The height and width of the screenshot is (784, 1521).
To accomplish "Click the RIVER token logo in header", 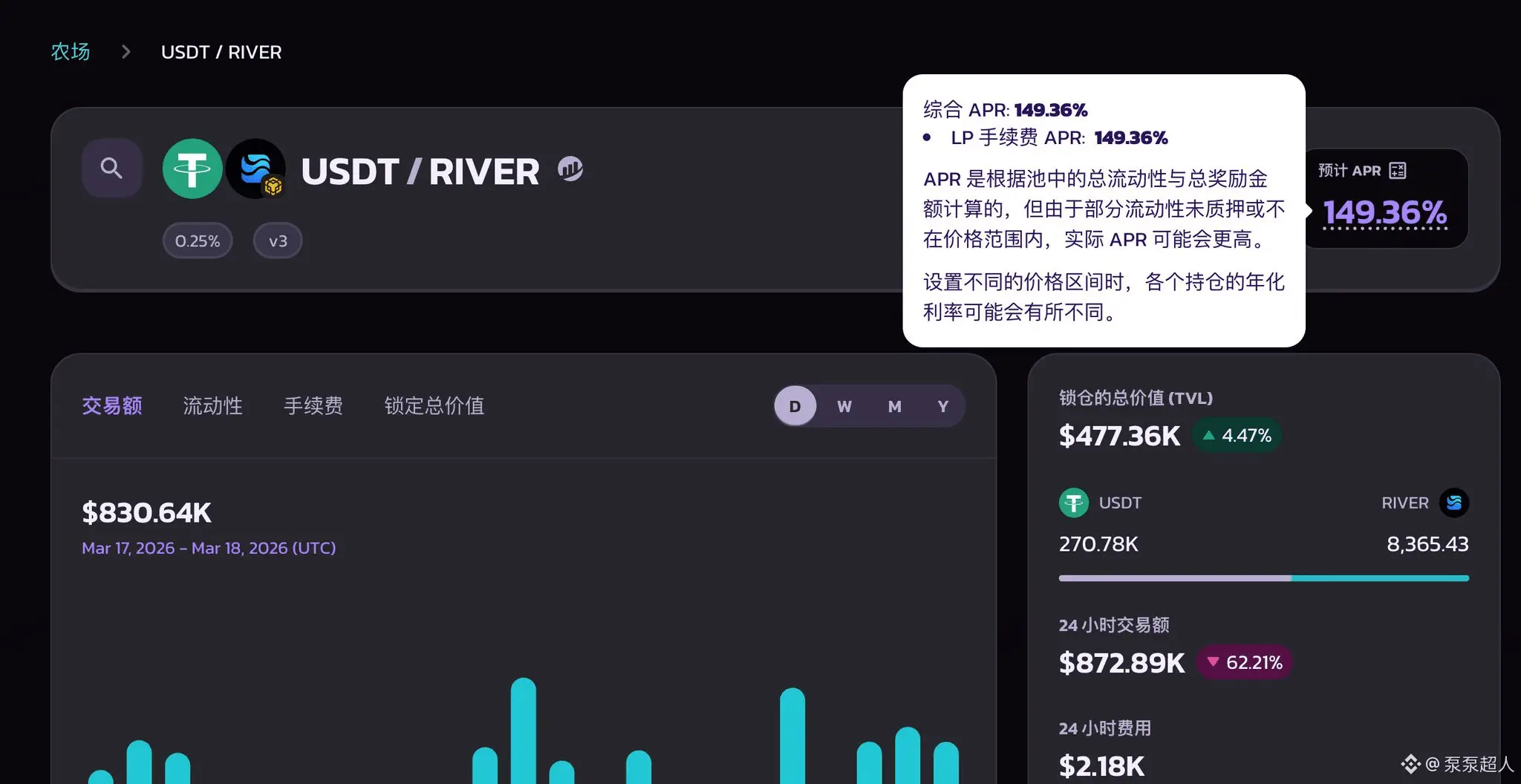I will click(255, 169).
